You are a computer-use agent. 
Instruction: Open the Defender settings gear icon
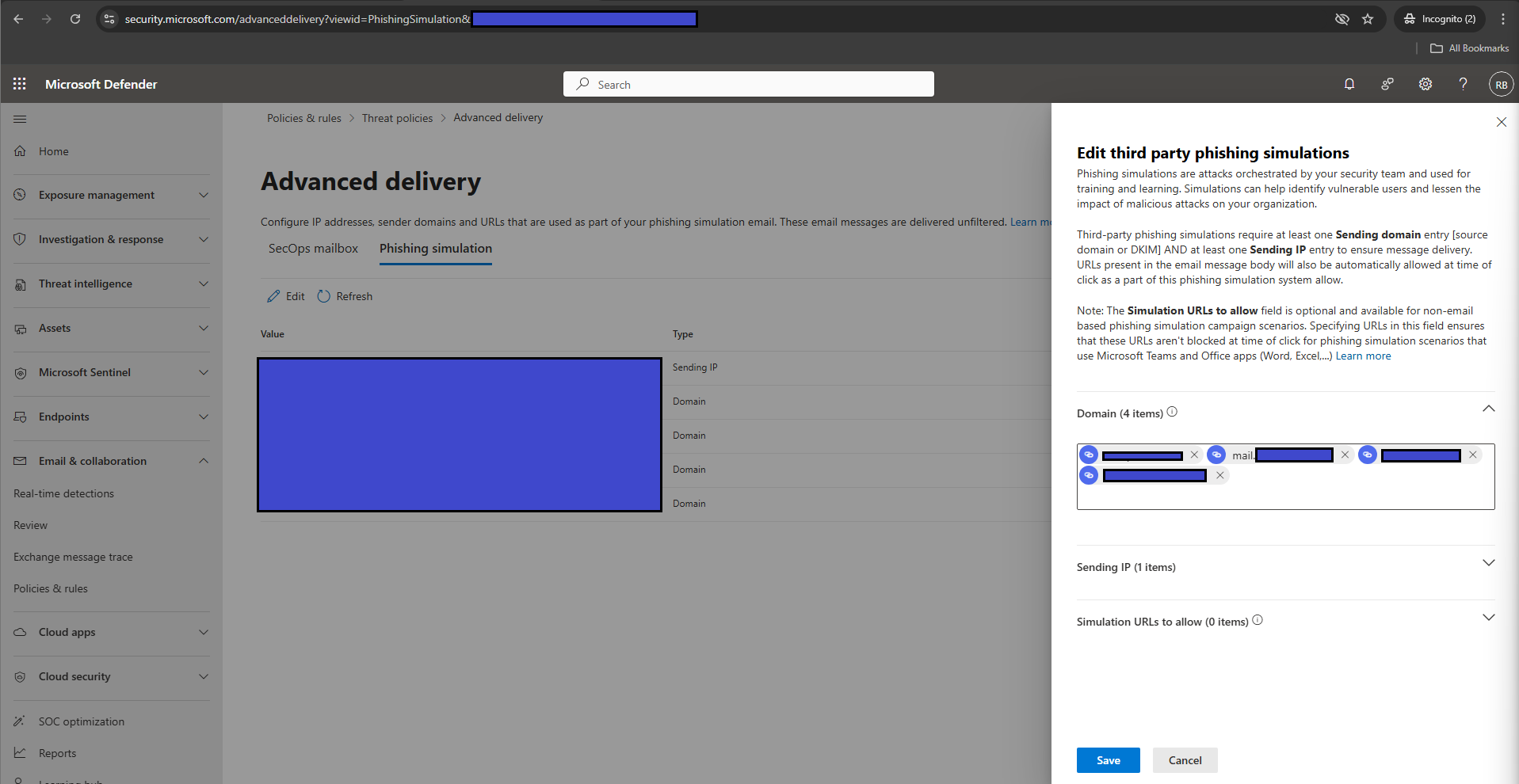click(x=1425, y=84)
